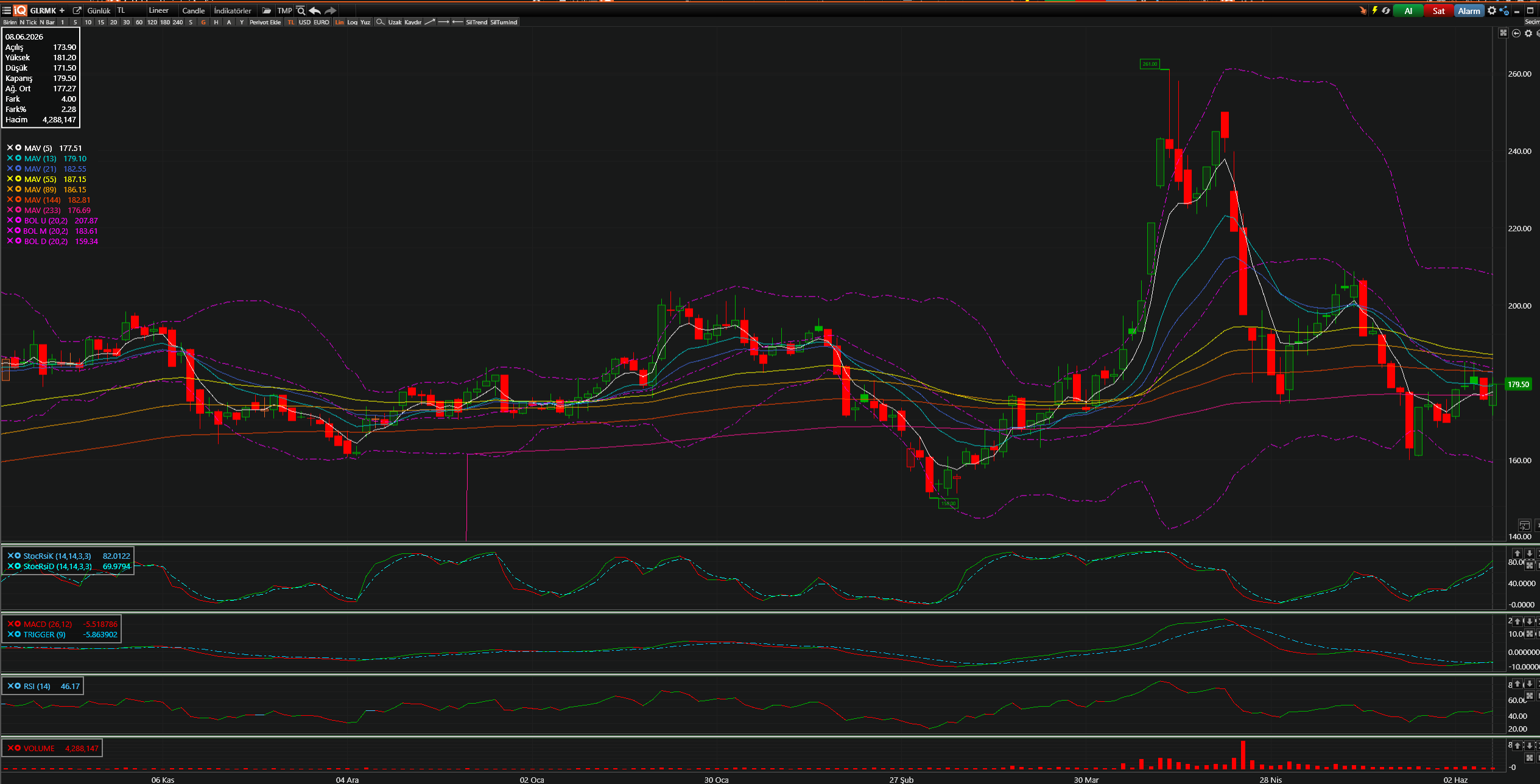Image resolution: width=1540 pixels, height=784 pixels.
Task: Toggle RSI (14) visibility circle
Action: tap(18, 686)
